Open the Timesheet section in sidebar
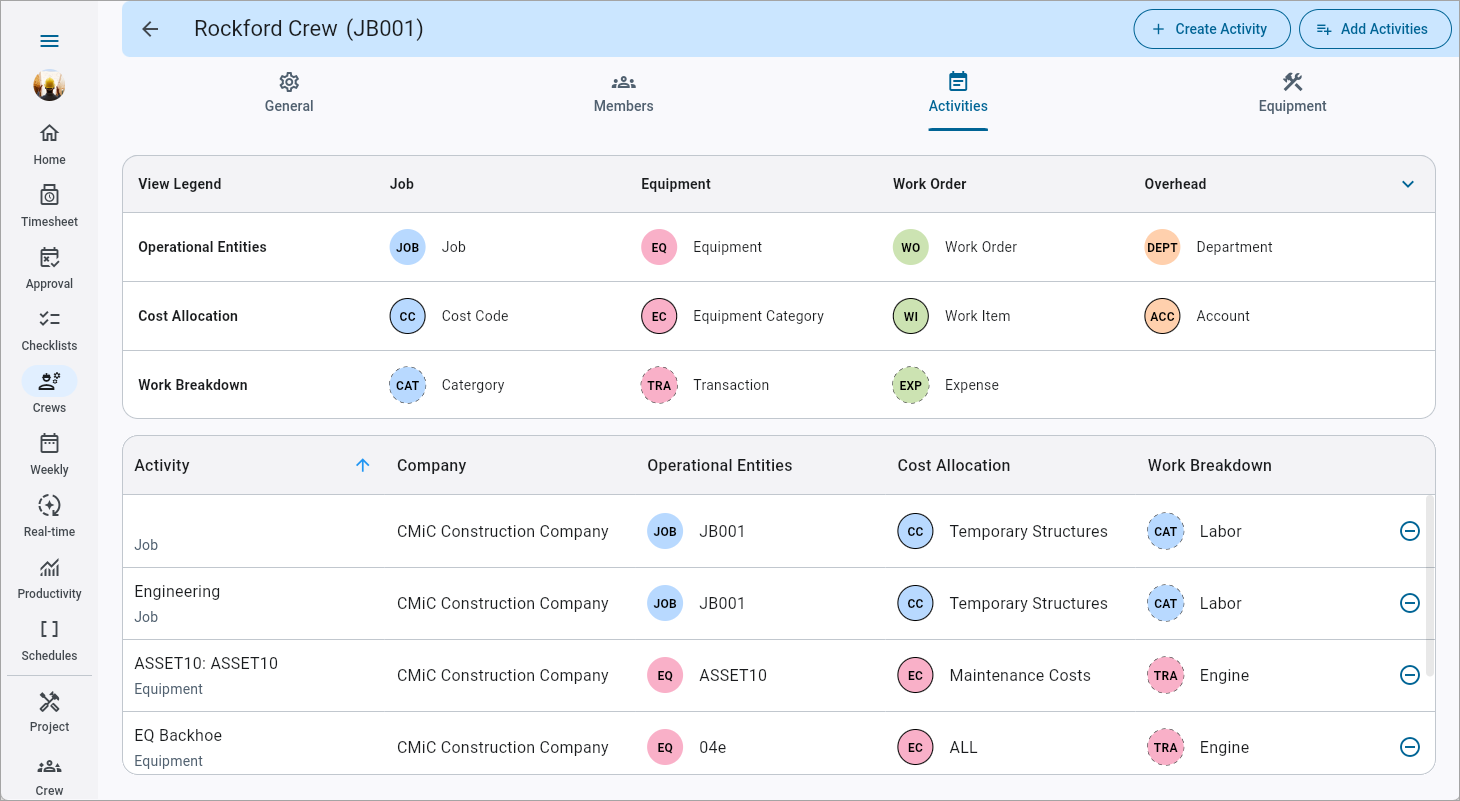Viewport: 1460px width, 801px height. [49, 205]
